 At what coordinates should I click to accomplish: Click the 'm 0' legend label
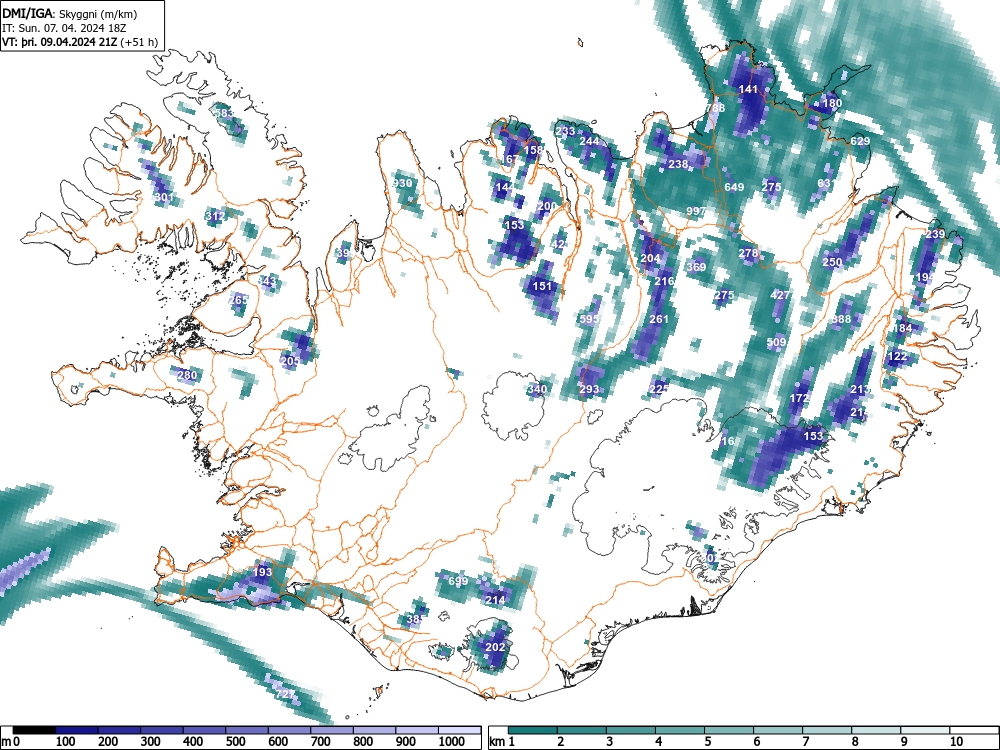tap(11, 742)
